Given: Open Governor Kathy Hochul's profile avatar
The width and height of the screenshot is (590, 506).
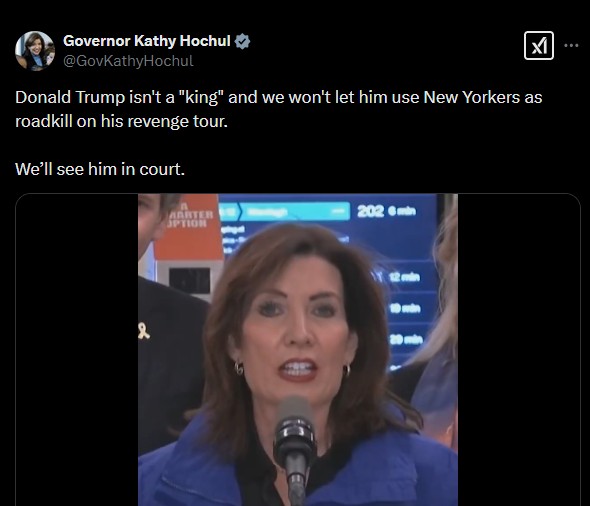Looking at the screenshot, I should point(35,51).
